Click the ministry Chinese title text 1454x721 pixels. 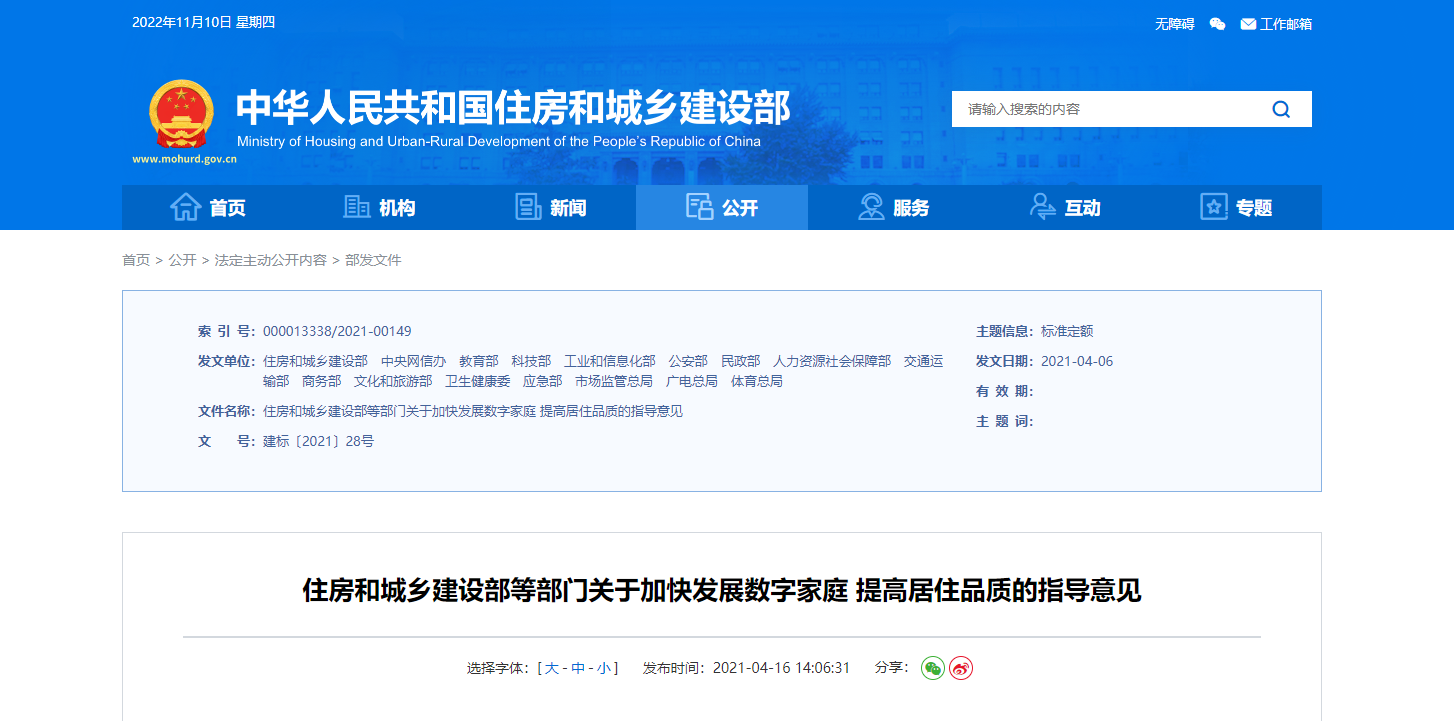coord(513,107)
